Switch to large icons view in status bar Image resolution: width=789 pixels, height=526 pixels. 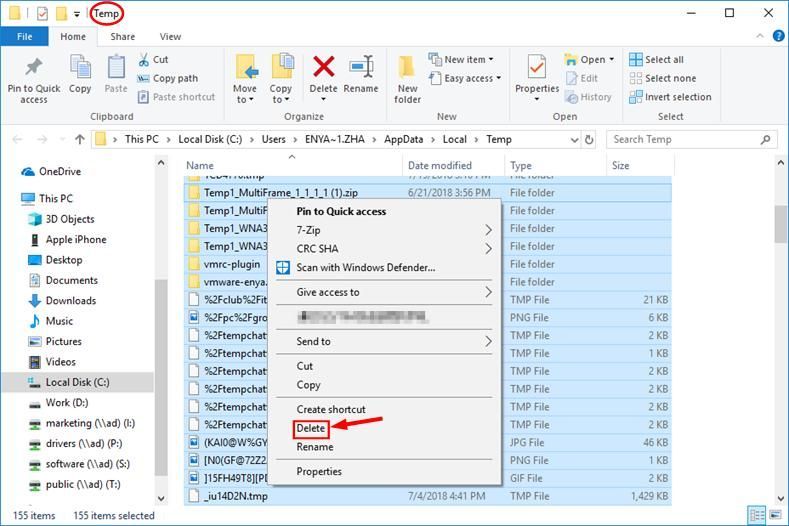(x=775, y=515)
